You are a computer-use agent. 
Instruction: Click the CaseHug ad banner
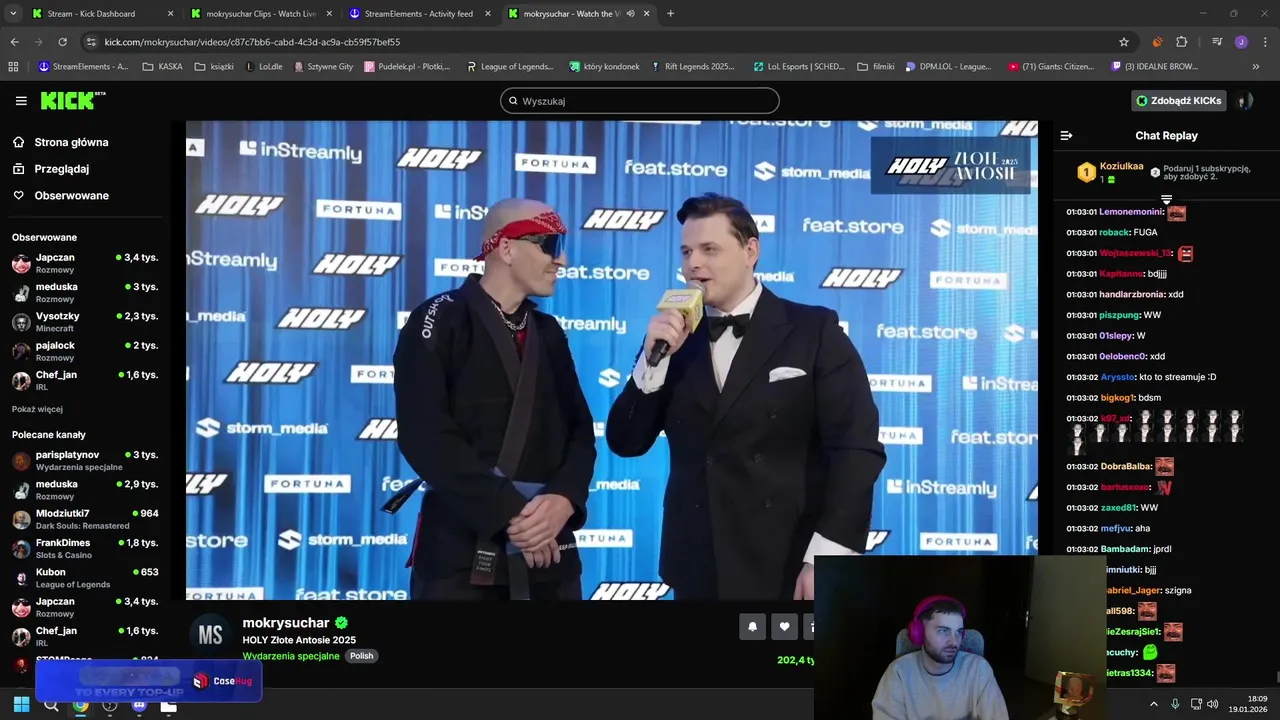coord(149,682)
